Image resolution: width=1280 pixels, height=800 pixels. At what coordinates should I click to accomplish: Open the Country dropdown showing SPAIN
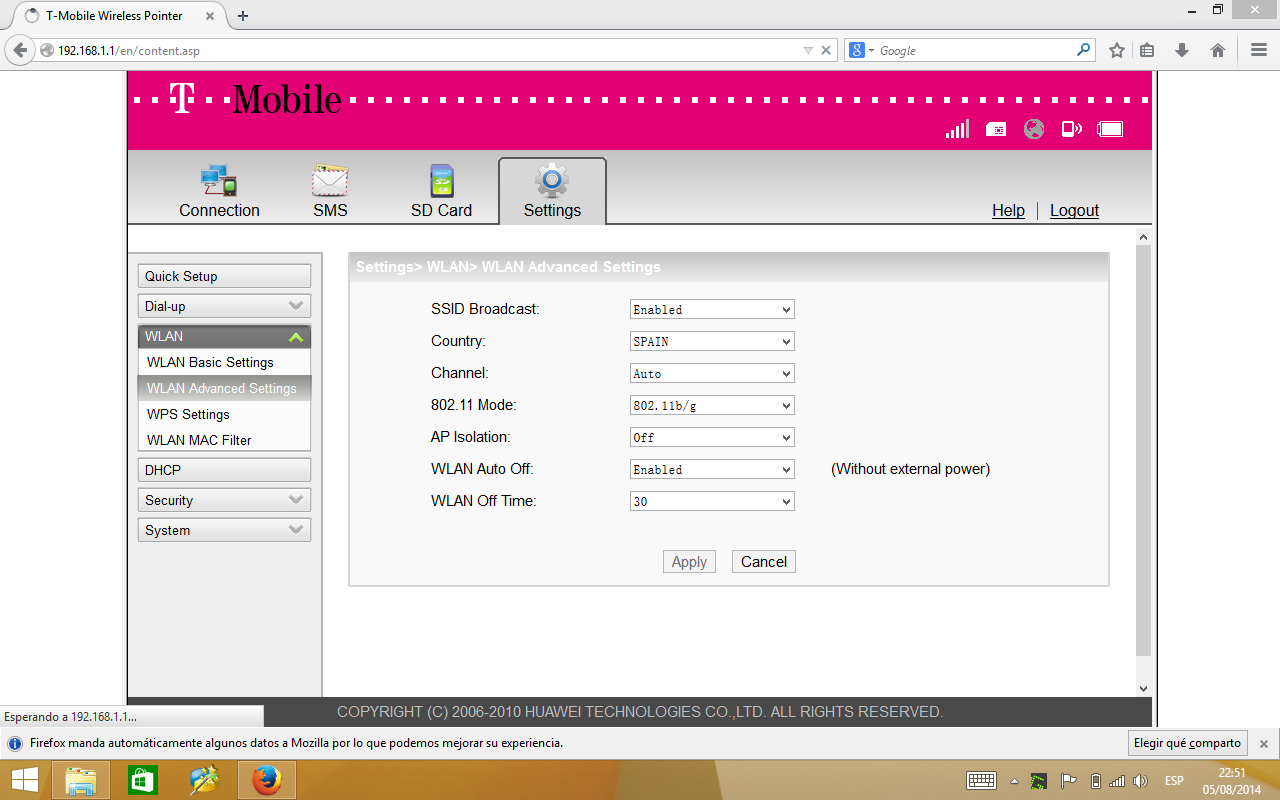(x=712, y=342)
